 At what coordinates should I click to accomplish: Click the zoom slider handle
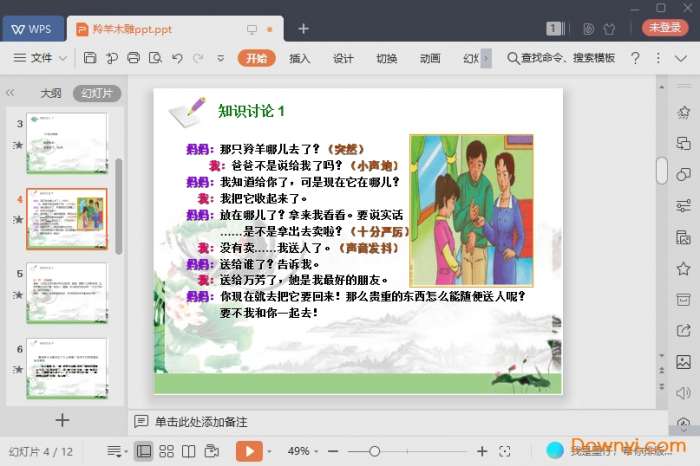[x=375, y=451]
